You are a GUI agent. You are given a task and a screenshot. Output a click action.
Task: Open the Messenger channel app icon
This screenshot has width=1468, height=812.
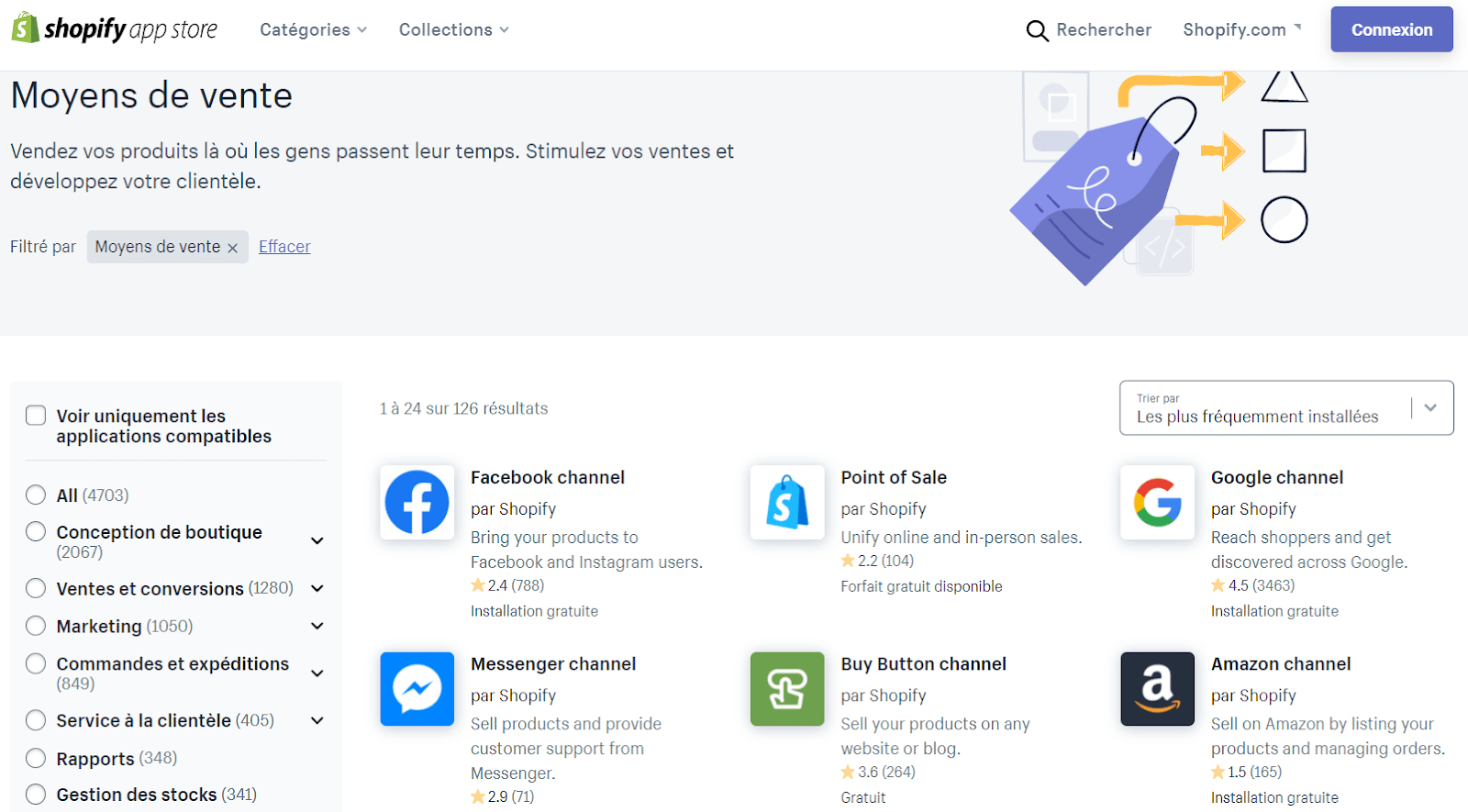pos(417,689)
